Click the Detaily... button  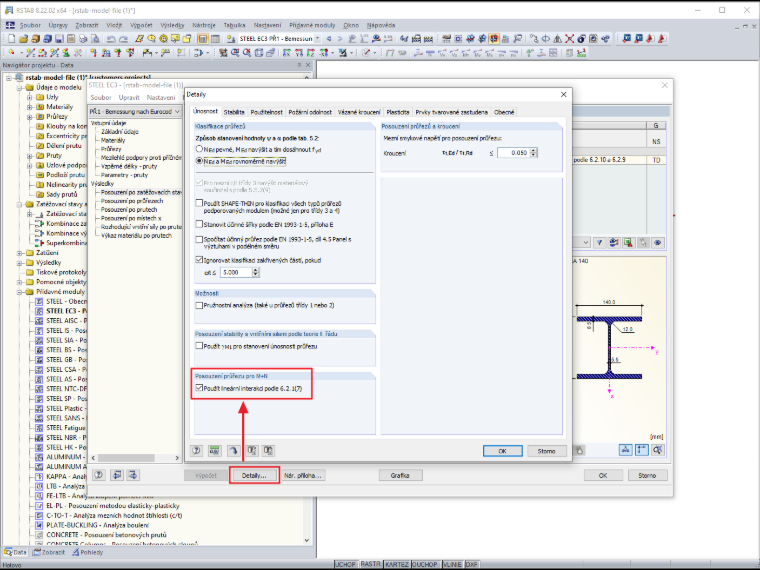coord(254,475)
